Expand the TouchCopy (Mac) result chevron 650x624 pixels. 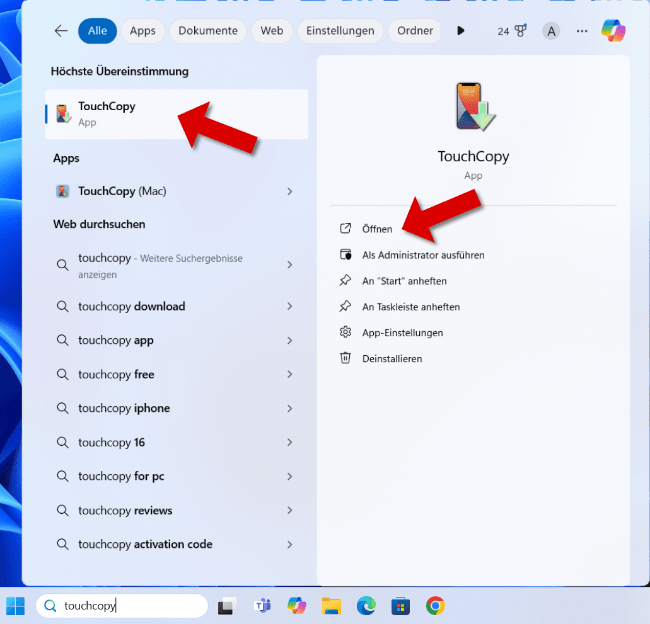(290, 191)
